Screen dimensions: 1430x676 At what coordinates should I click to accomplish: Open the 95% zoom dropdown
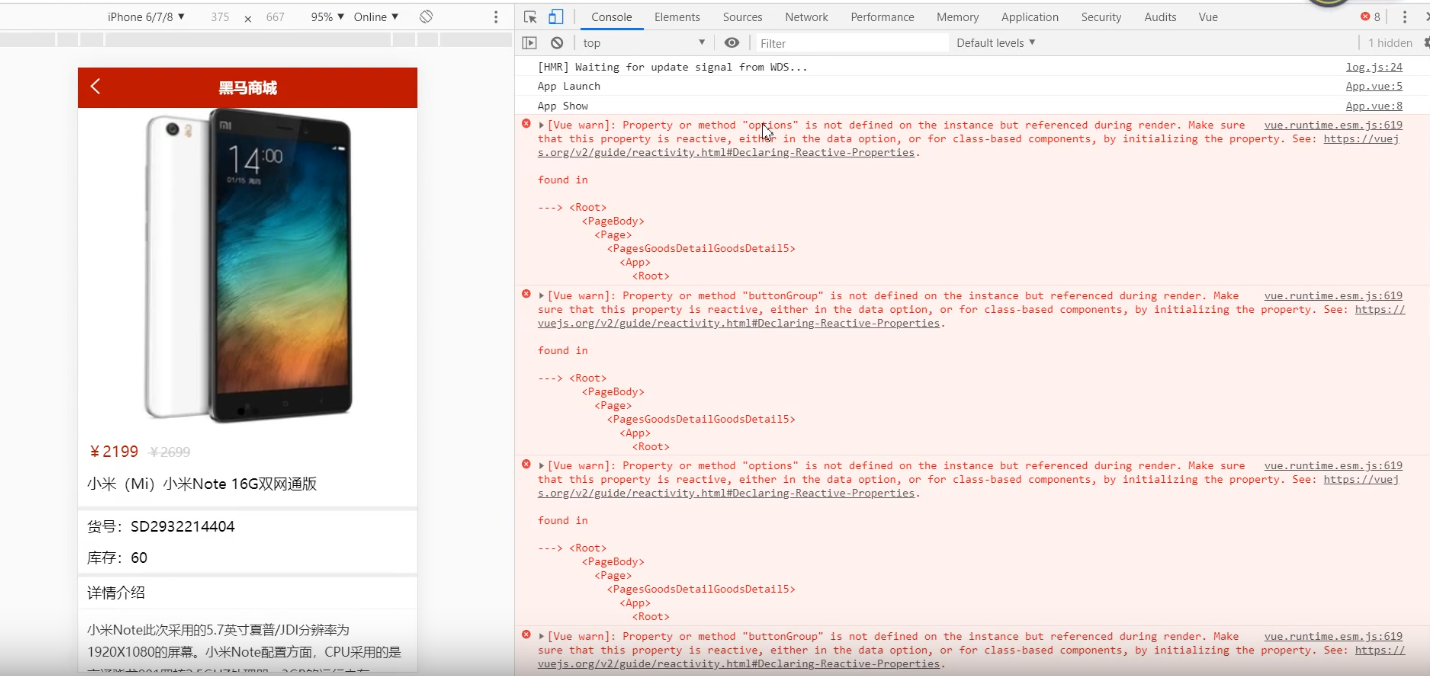coord(328,17)
